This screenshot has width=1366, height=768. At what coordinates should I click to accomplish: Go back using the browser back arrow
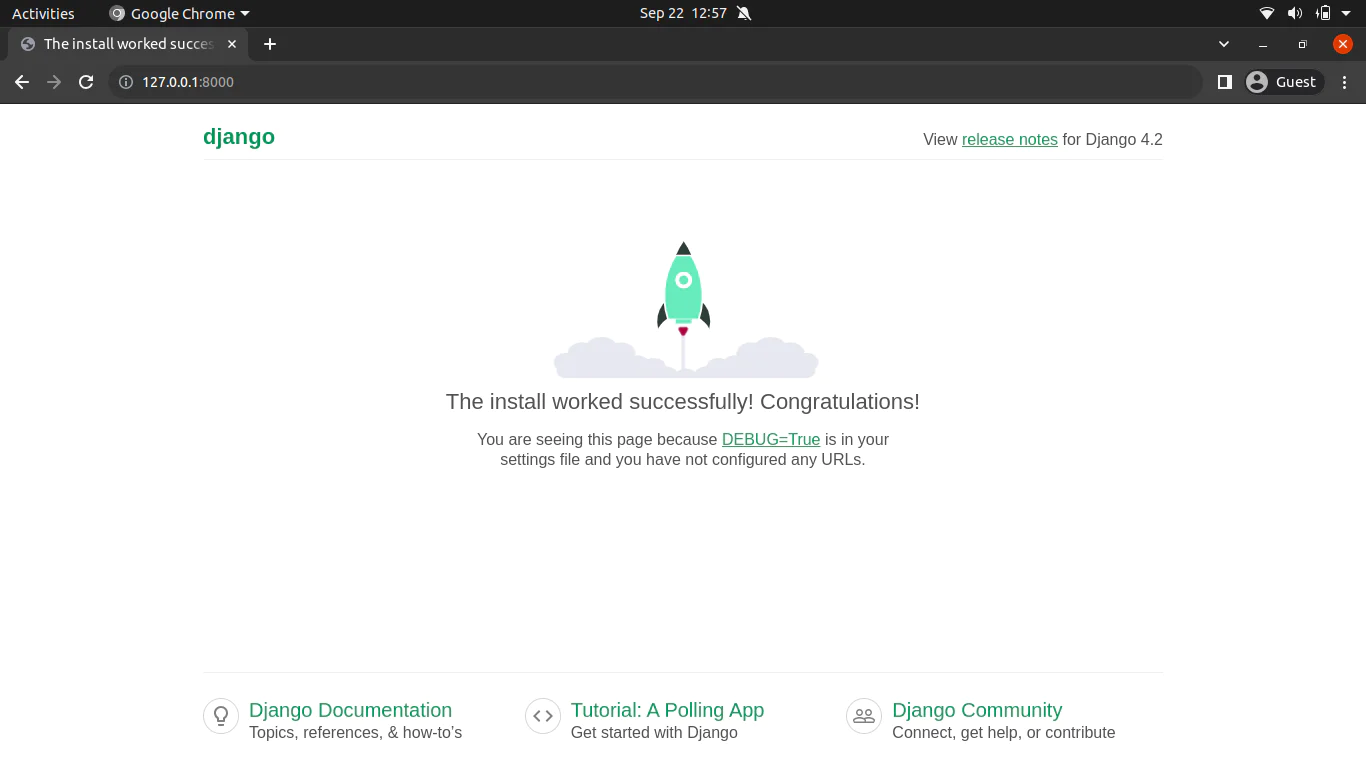click(x=22, y=82)
